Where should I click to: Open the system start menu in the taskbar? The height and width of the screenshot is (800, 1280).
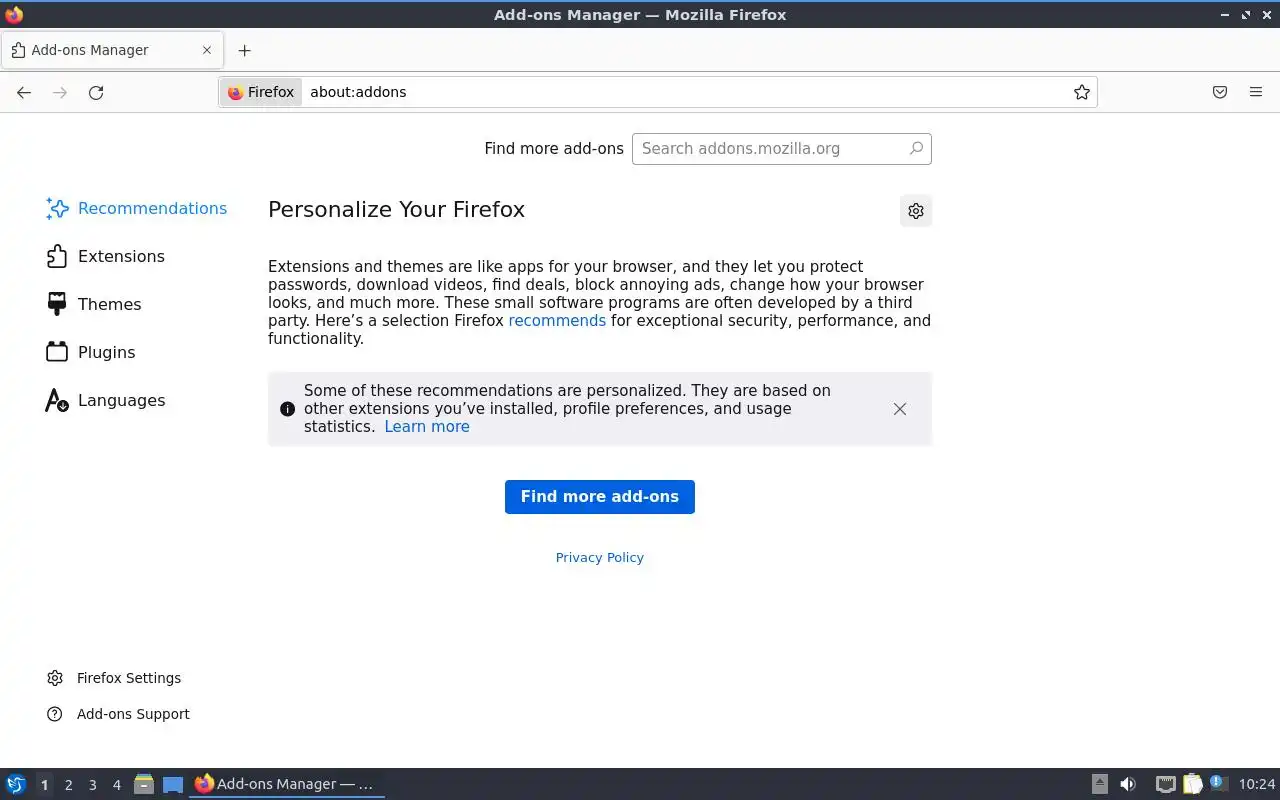point(16,784)
